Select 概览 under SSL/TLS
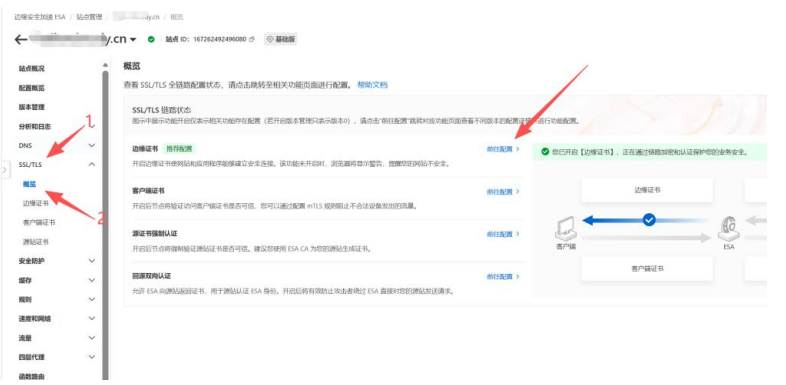This screenshot has width=786, height=385. [x=30, y=184]
